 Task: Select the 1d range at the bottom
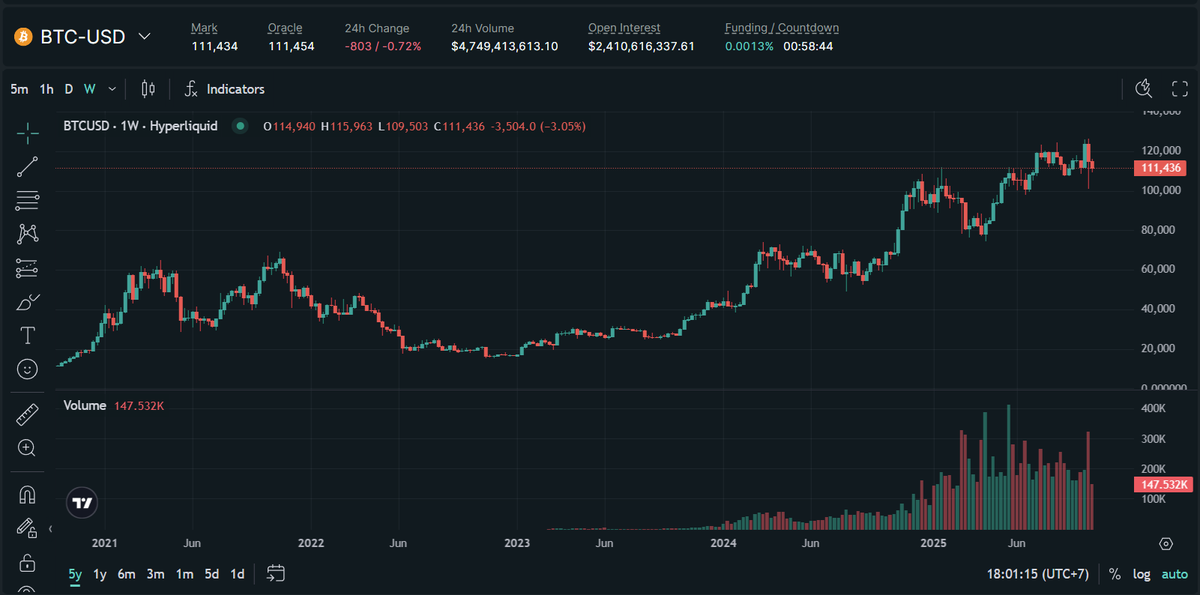pyautogui.click(x=237, y=574)
